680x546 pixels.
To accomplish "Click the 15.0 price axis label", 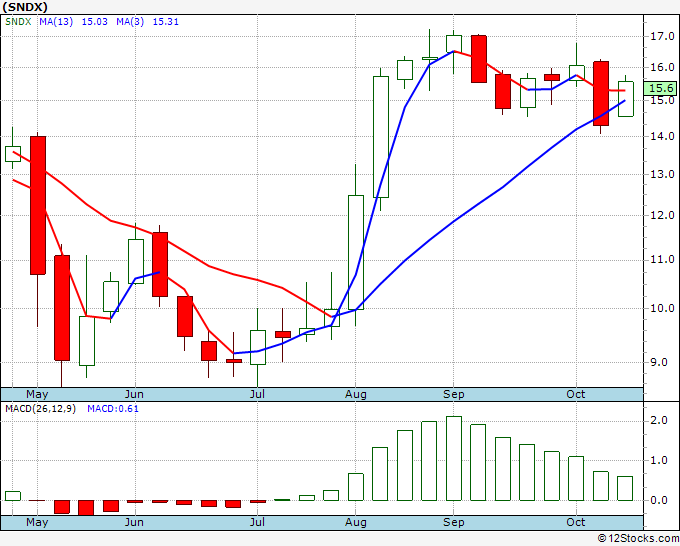I will click(662, 100).
